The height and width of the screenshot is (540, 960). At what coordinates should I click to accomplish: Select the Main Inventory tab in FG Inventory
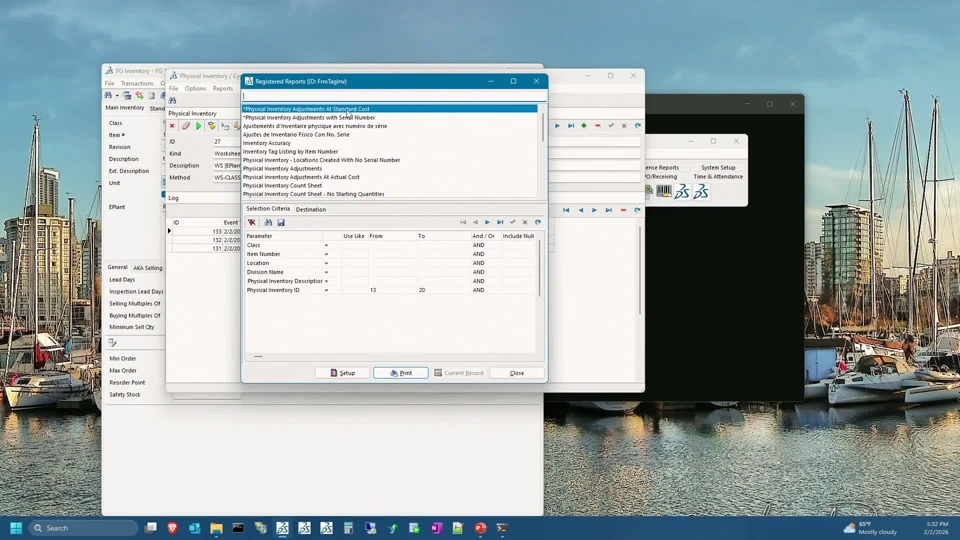coord(124,108)
